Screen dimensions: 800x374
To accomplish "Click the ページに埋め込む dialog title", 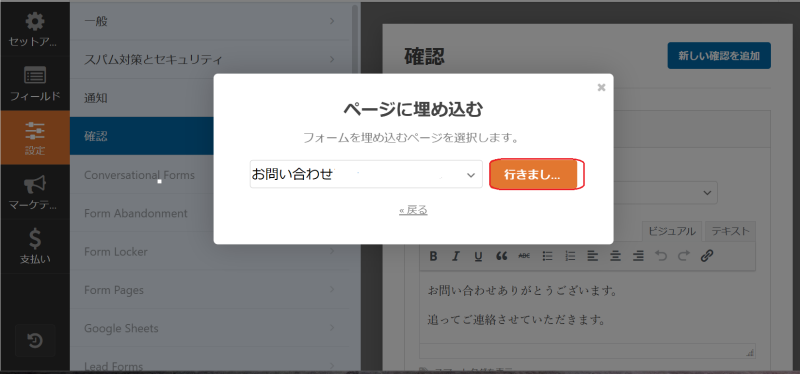I will (x=413, y=110).
